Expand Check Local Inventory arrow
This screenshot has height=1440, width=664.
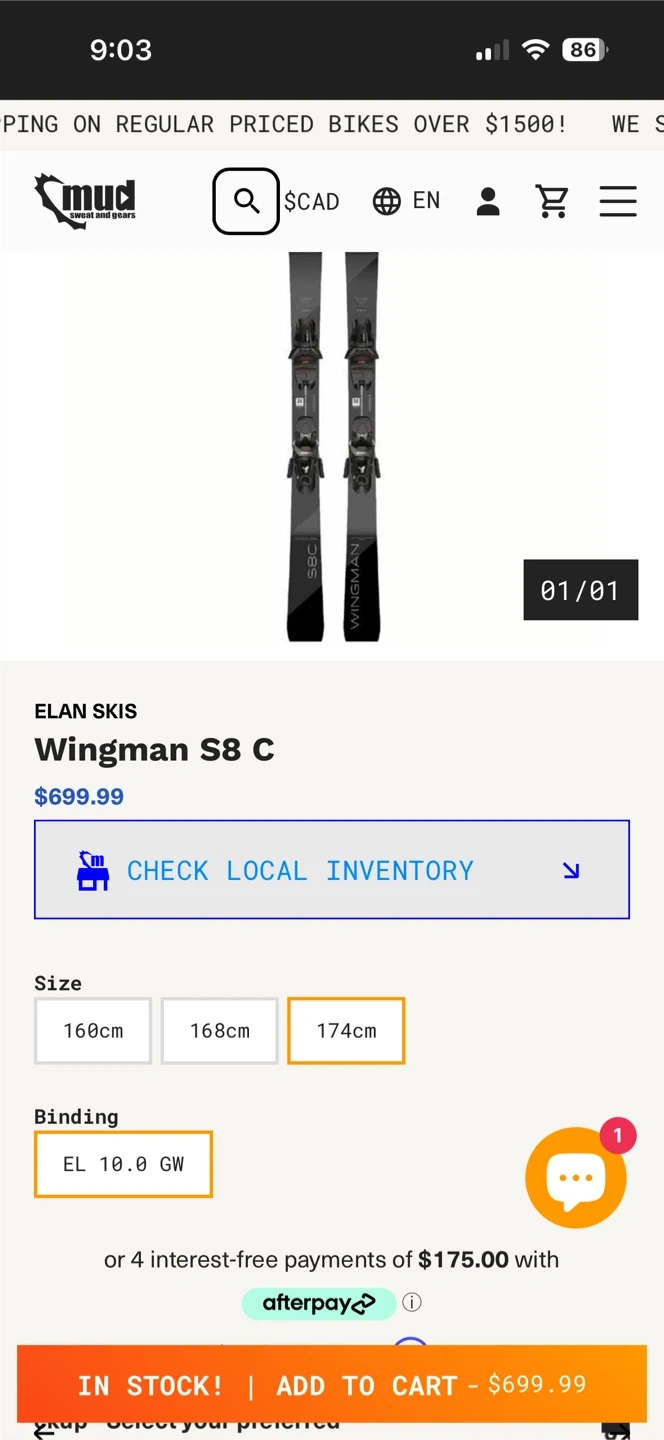click(x=571, y=870)
